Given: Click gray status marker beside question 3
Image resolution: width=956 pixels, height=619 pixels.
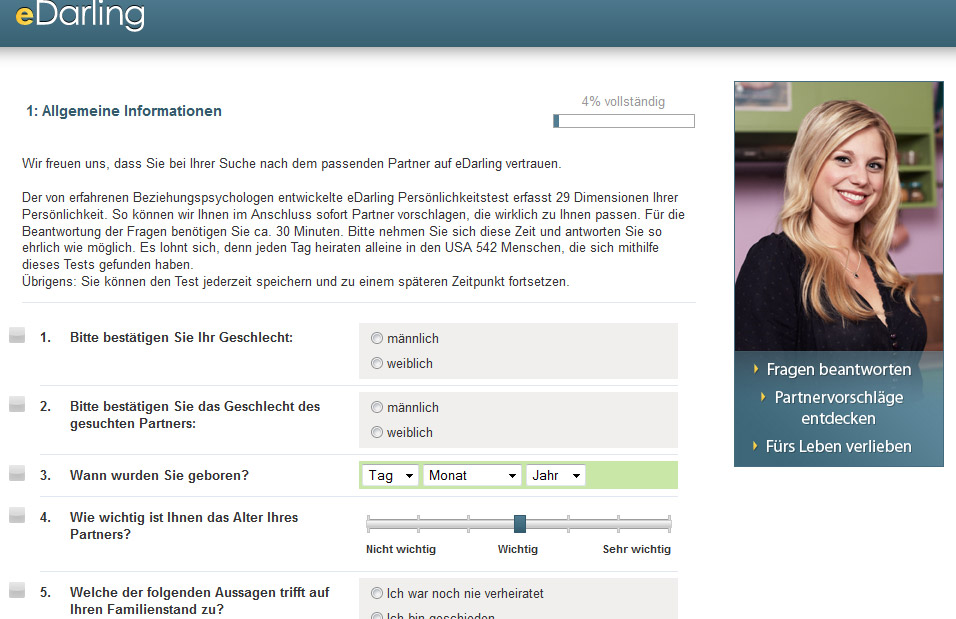Looking at the screenshot, I should click(17, 473).
